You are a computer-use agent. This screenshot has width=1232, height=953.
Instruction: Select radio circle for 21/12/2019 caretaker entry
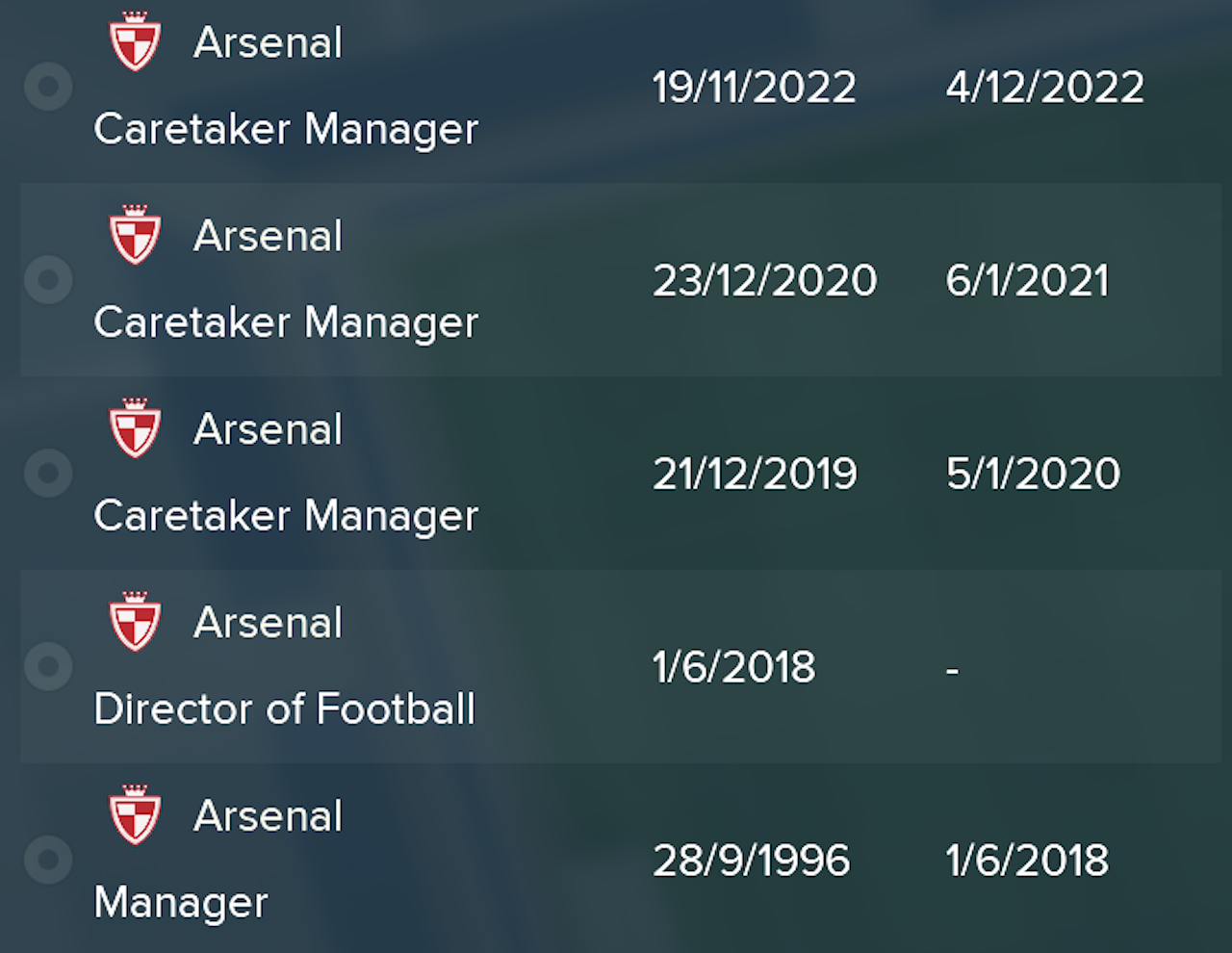48,474
